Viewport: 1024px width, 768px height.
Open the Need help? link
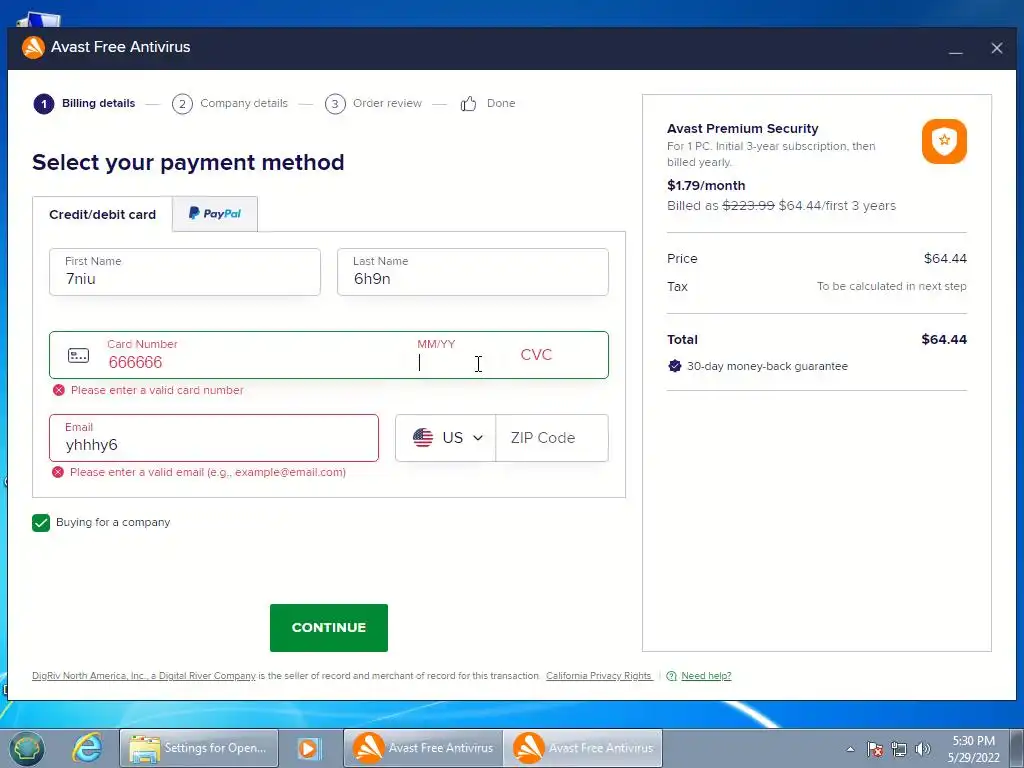coord(706,676)
